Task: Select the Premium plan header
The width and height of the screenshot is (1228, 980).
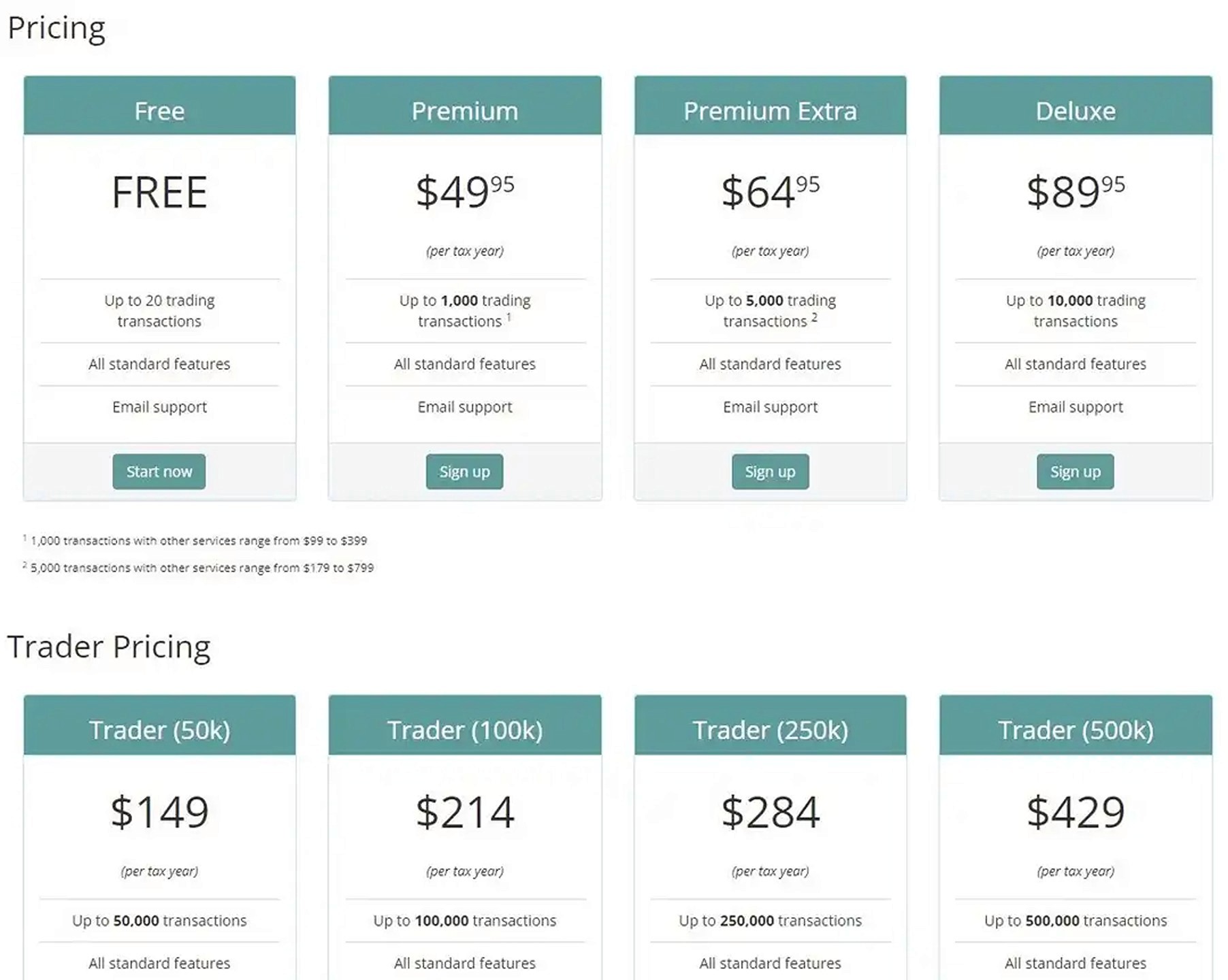Action: coord(464,110)
